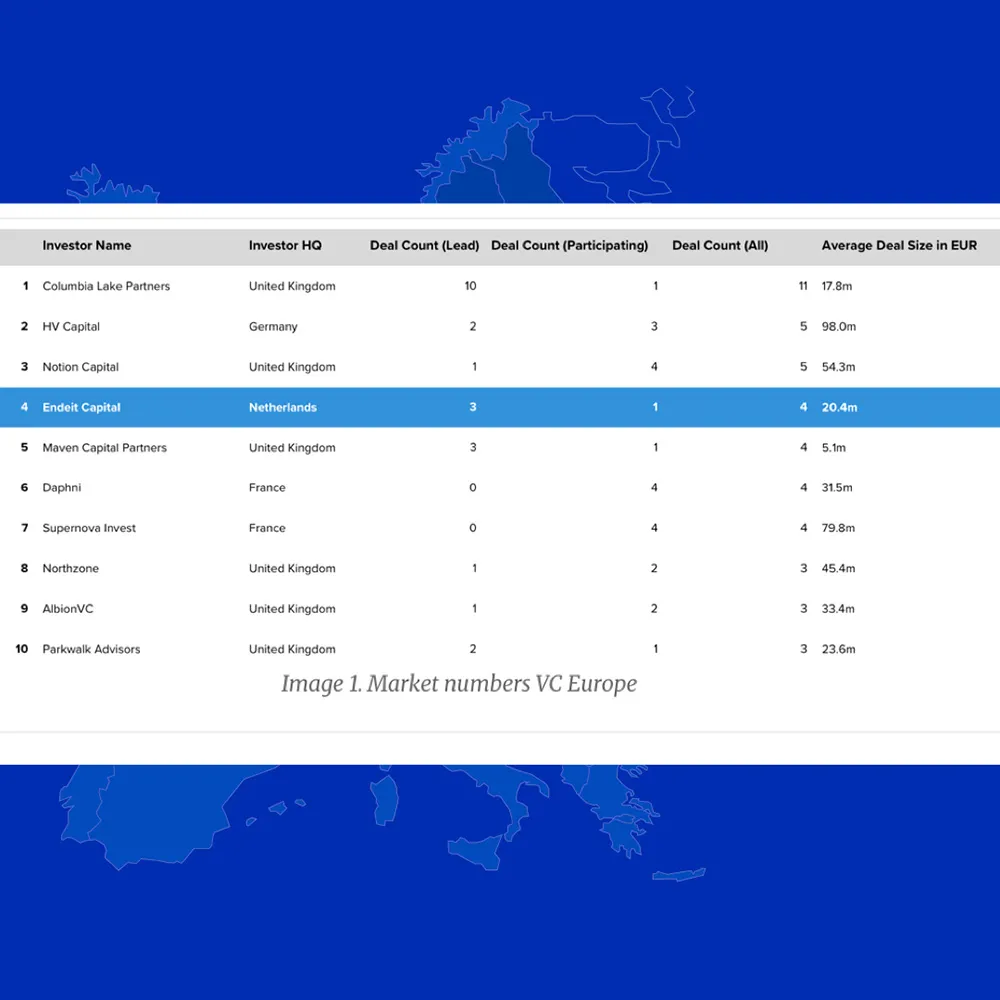Click the caption 'Image 1. Market numbers VC Europe'
The width and height of the screenshot is (1000, 1000).
(459, 684)
